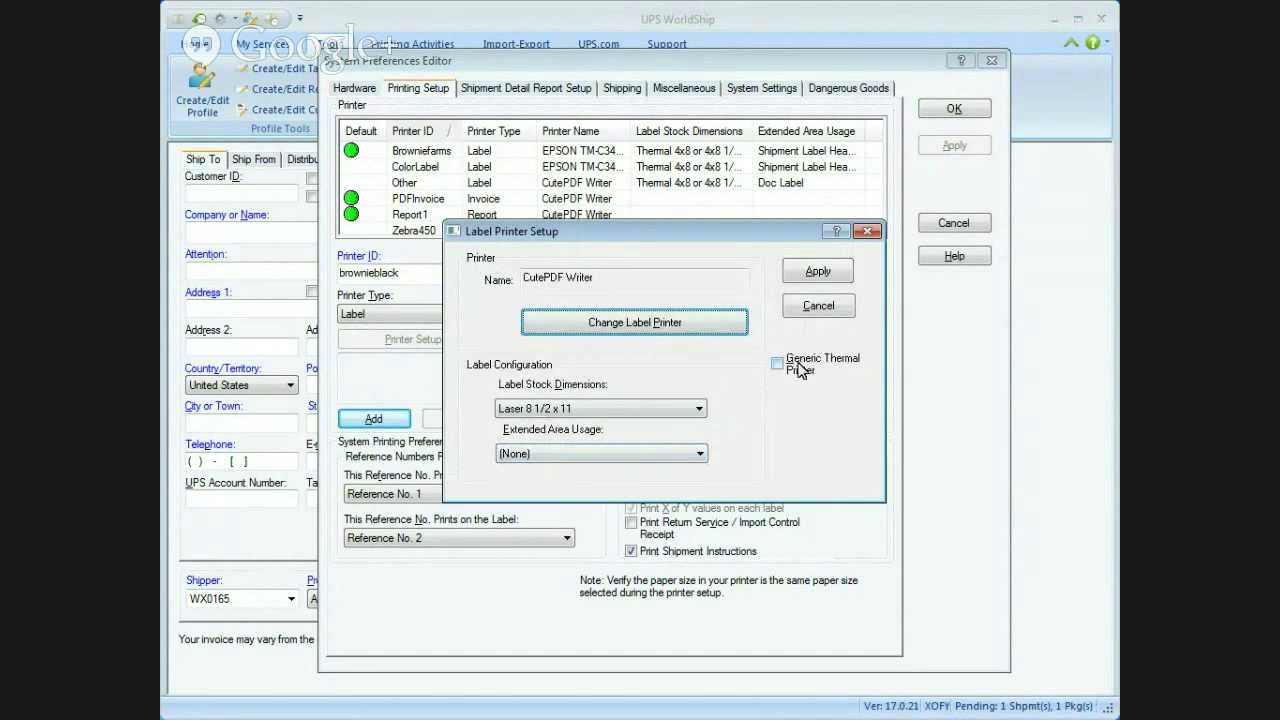Image resolution: width=1280 pixels, height=720 pixels.
Task: Open the Printing Activities ribbon tab
Action: pos(412,44)
